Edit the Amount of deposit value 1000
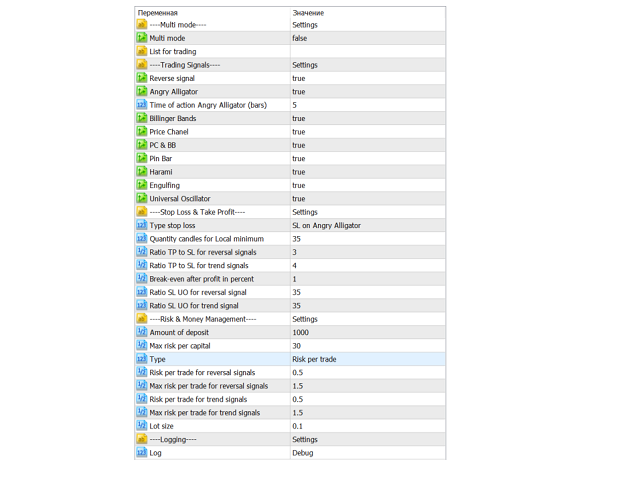 click(301, 333)
